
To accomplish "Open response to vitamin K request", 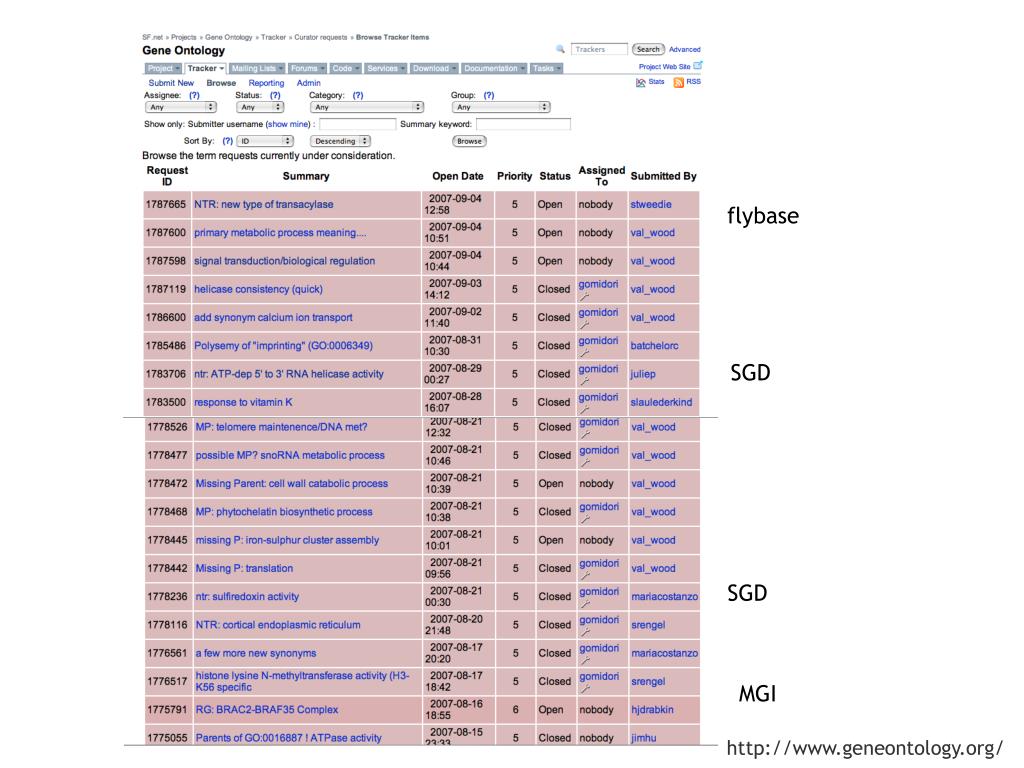I will (243, 402).
